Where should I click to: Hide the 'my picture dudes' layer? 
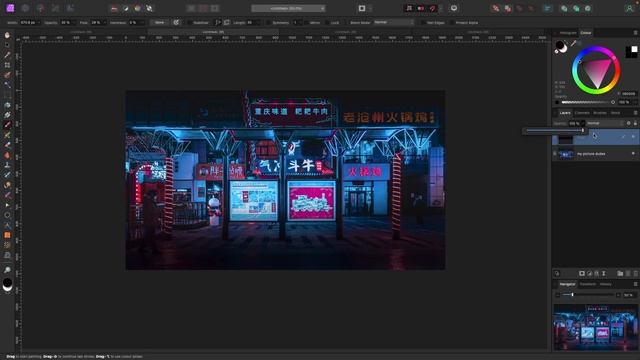[x=633, y=154]
